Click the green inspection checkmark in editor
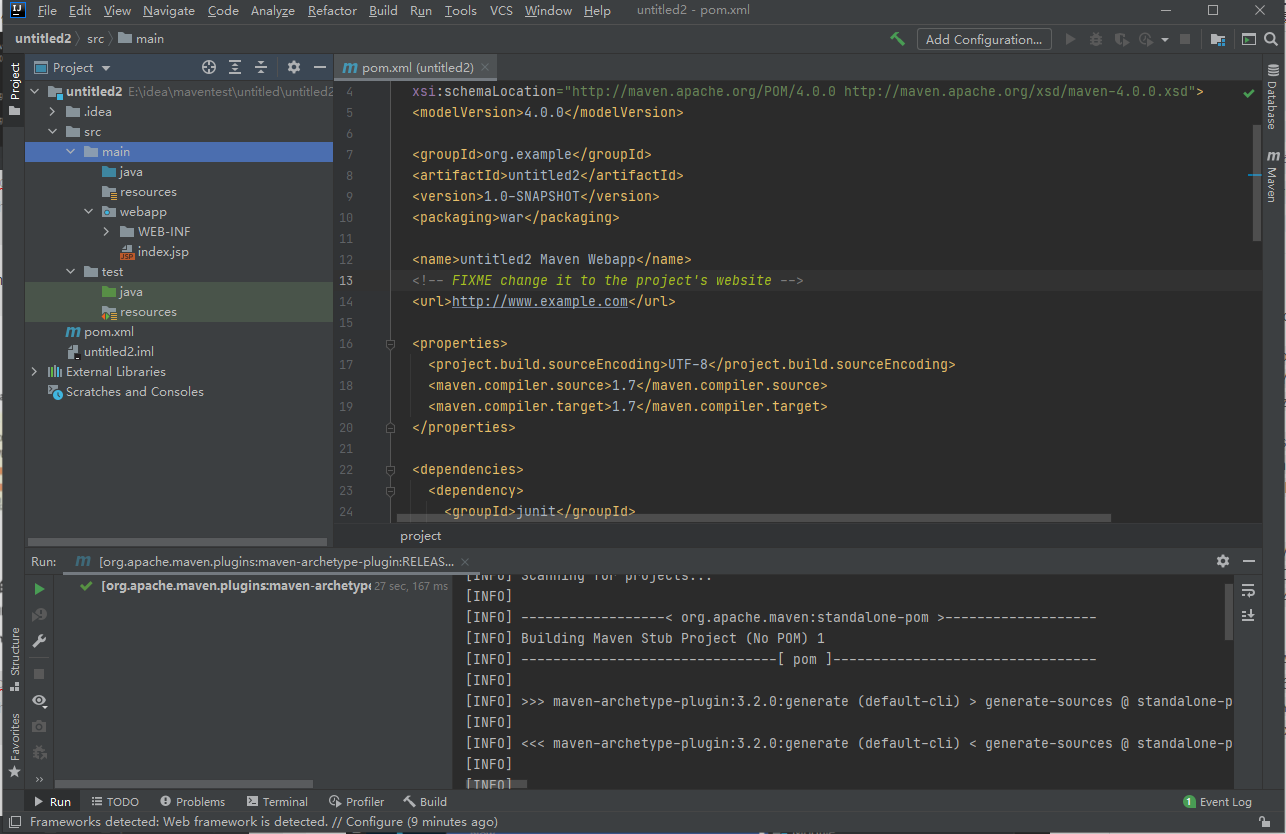 pyautogui.click(x=1248, y=92)
